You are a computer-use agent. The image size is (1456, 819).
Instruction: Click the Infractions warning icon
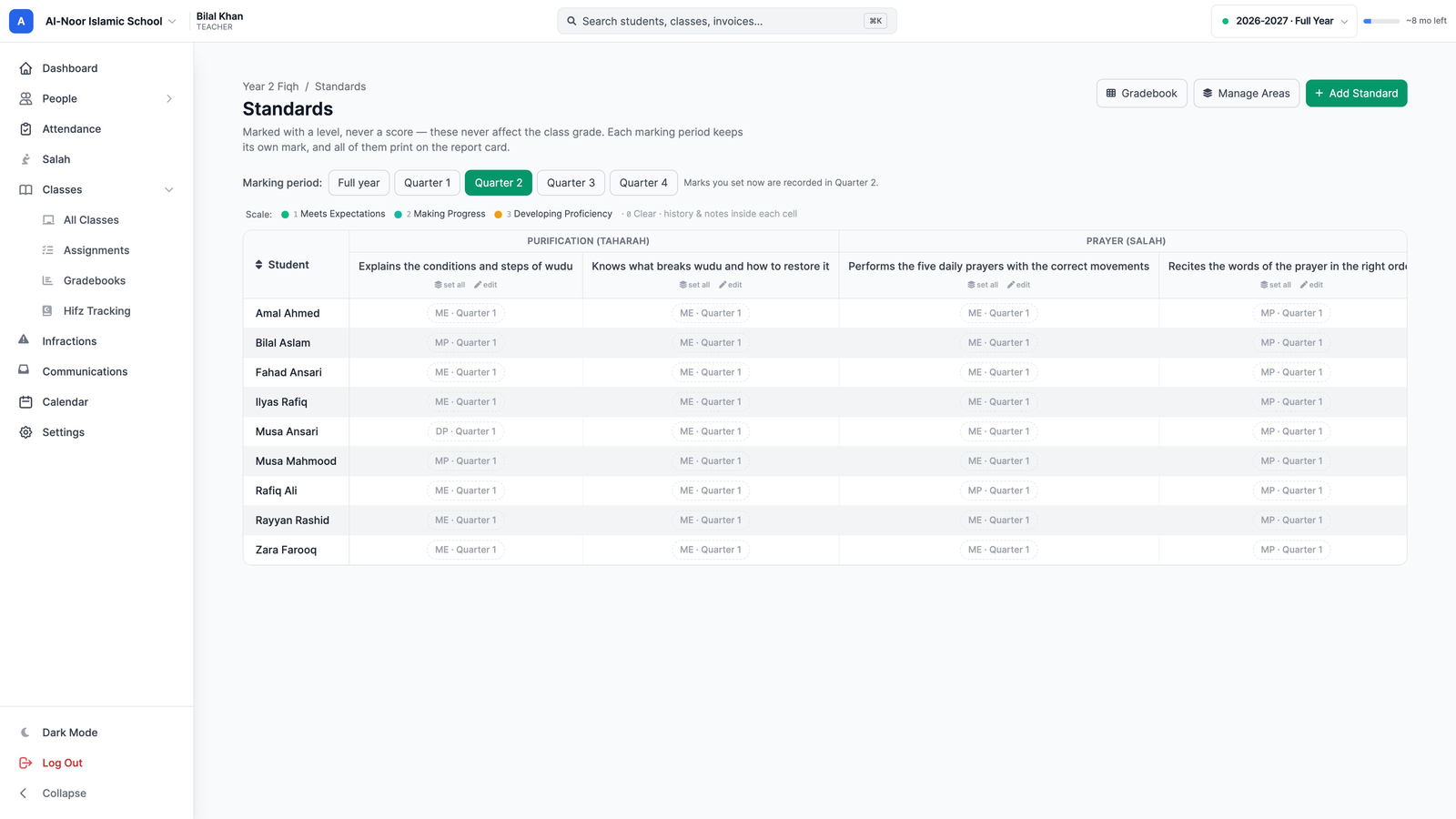point(24,340)
